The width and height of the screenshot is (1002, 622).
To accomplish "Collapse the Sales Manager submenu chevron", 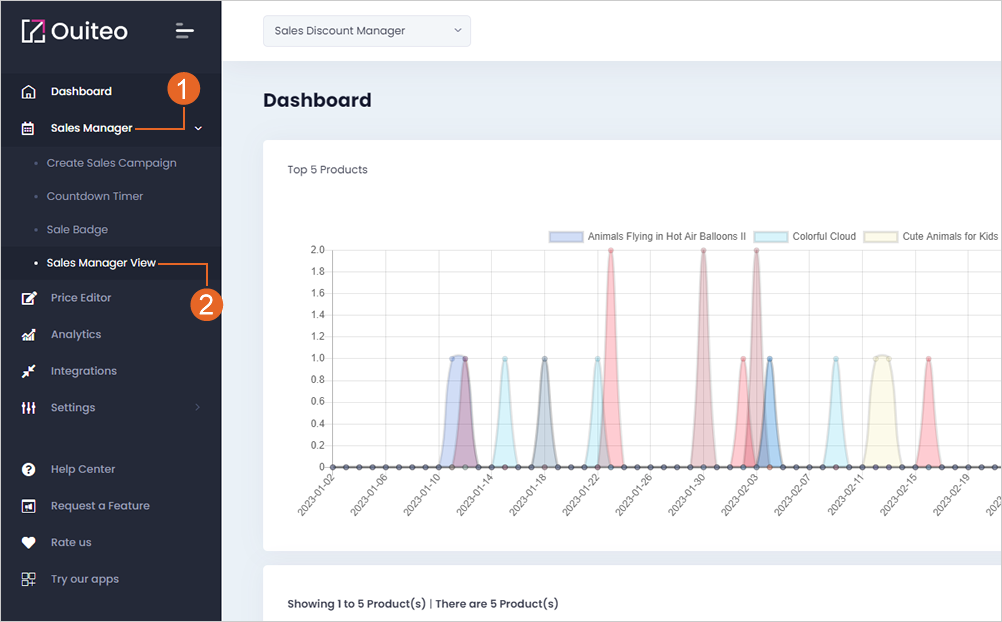I will click(x=198, y=128).
